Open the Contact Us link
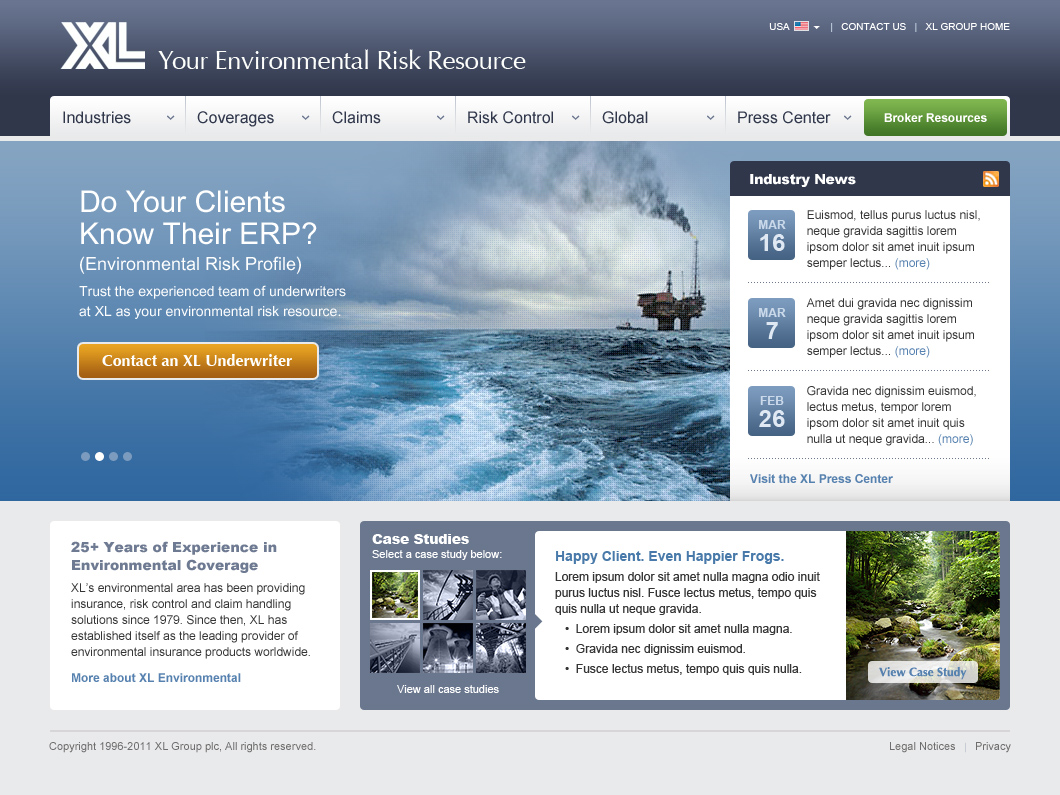Screen dimensions: 1060x795 (x=873, y=26)
